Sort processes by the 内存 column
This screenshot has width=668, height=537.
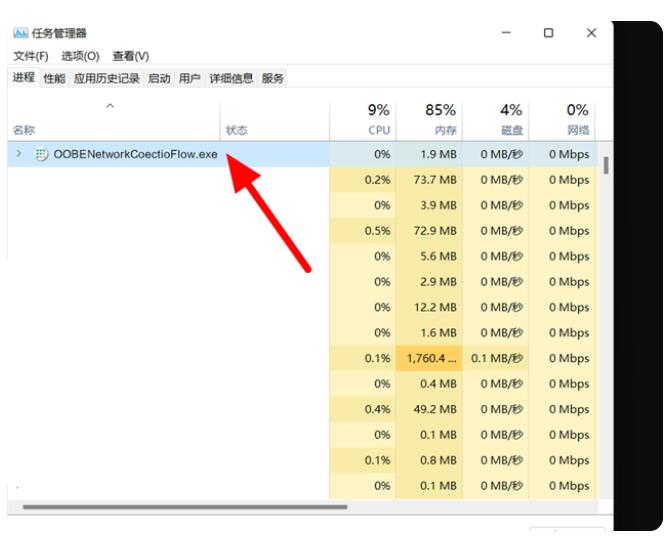[x=445, y=130]
